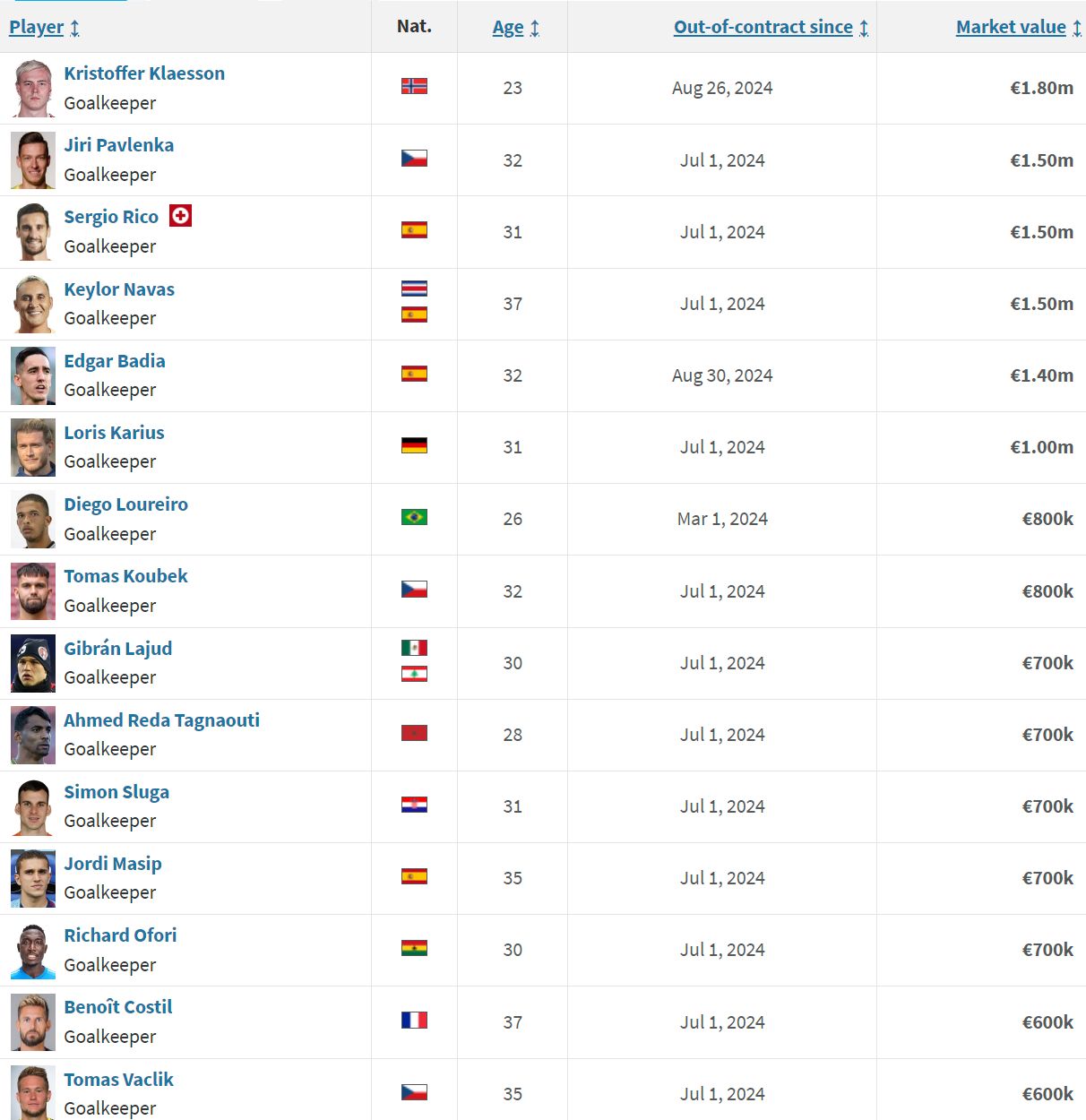Open Kristoffer Klaesson's player profile
This screenshot has width=1086, height=1120.
click(144, 73)
